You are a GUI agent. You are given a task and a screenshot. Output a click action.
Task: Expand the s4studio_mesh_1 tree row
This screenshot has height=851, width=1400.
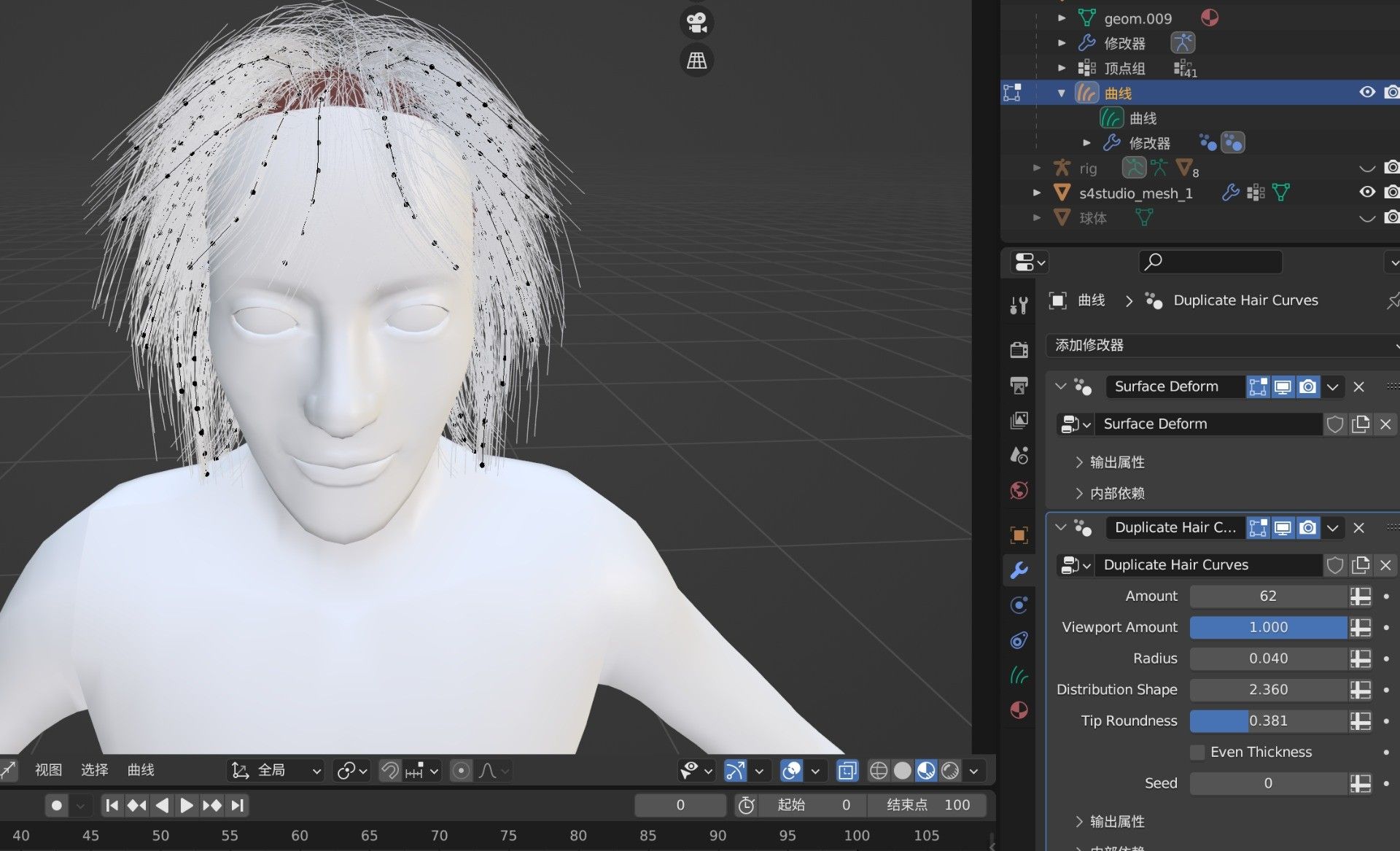click(1037, 193)
